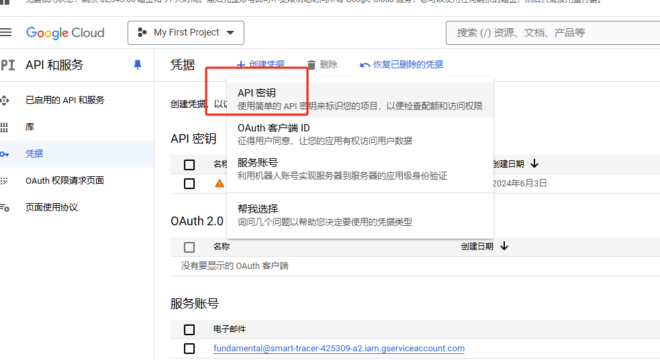Click the 2024年6月3日 date cell
Image resolution: width=660 pixels, height=360 pixels.
click(x=519, y=183)
